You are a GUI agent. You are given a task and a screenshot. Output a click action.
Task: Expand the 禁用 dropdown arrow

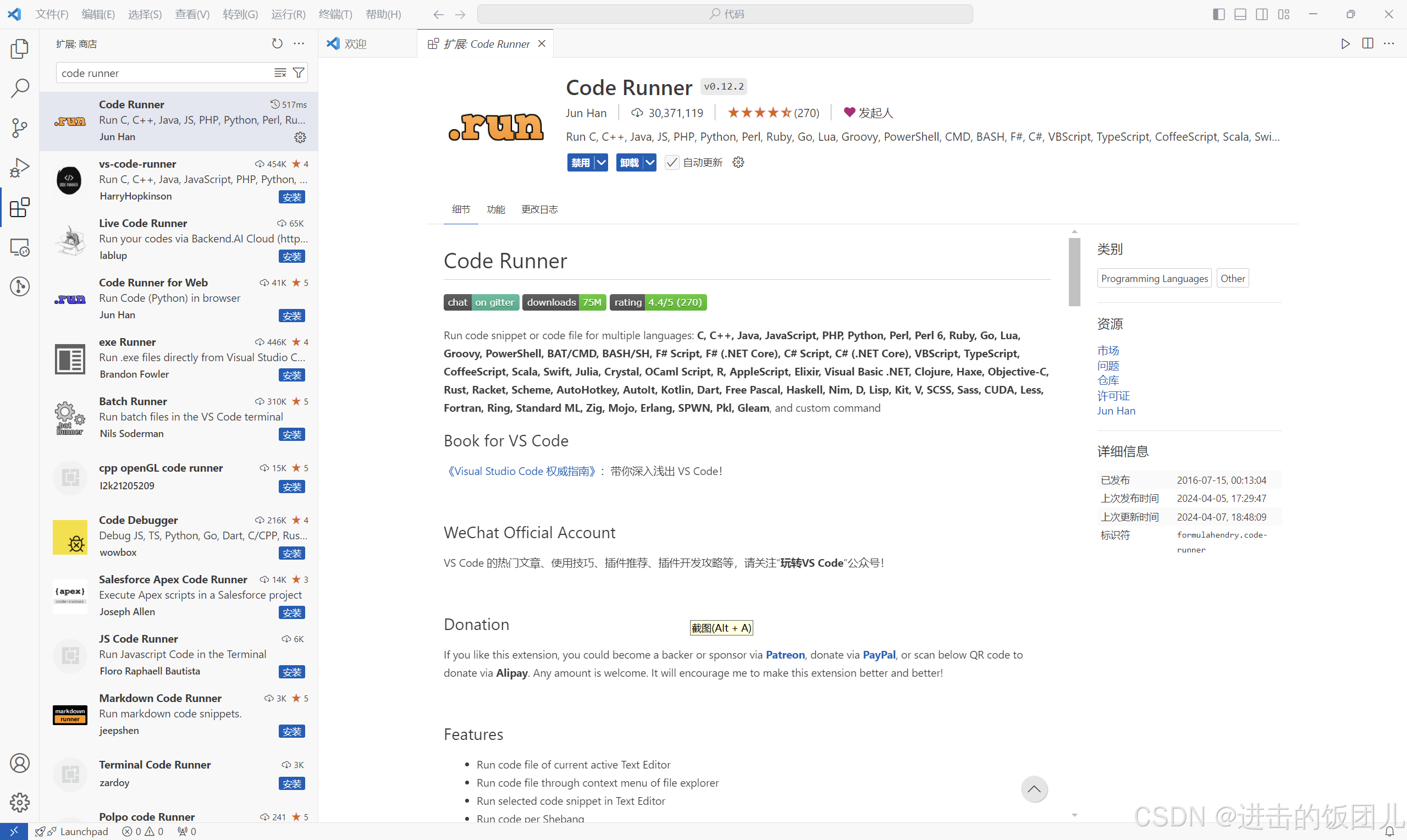pyautogui.click(x=601, y=163)
